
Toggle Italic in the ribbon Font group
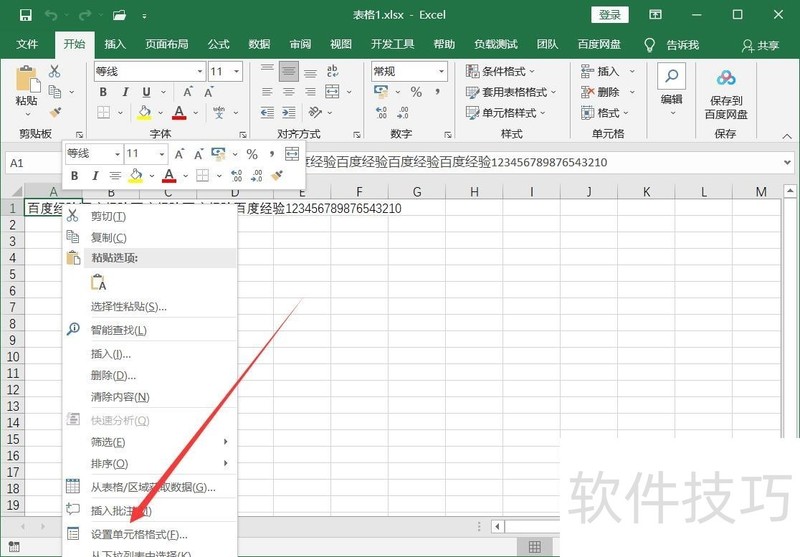click(125, 92)
